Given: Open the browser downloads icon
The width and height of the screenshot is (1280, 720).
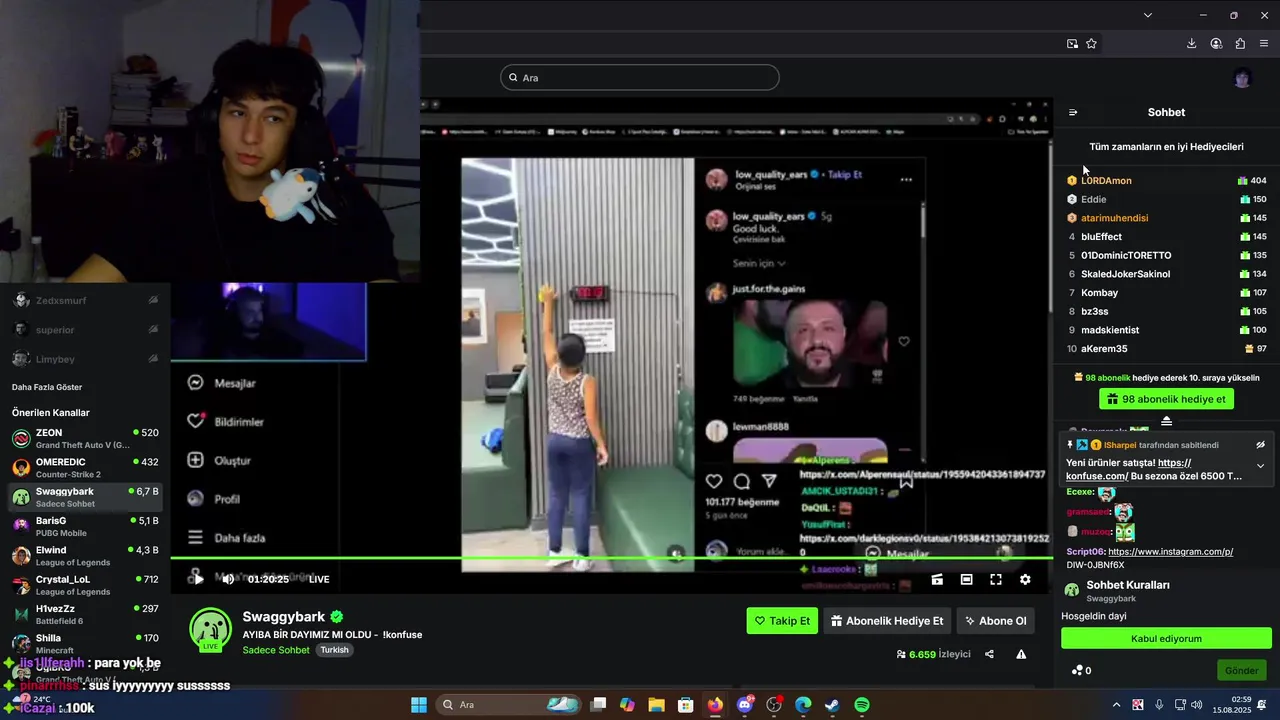Looking at the screenshot, I should pos(1191,43).
